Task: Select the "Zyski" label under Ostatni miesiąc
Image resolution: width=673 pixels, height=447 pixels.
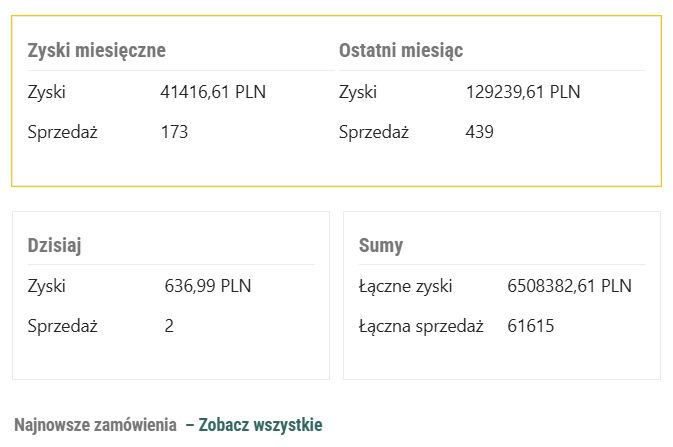Action: pos(358,93)
